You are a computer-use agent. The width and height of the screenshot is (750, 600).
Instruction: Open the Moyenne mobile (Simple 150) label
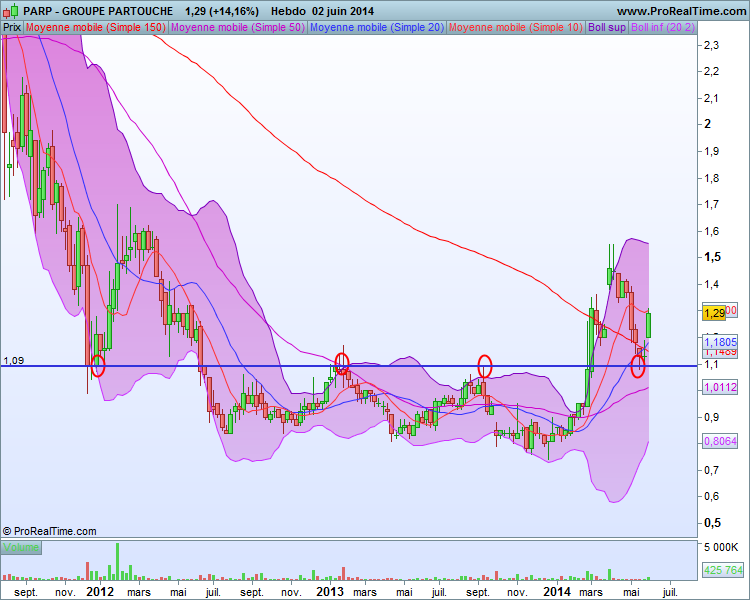click(x=96, y=28)
